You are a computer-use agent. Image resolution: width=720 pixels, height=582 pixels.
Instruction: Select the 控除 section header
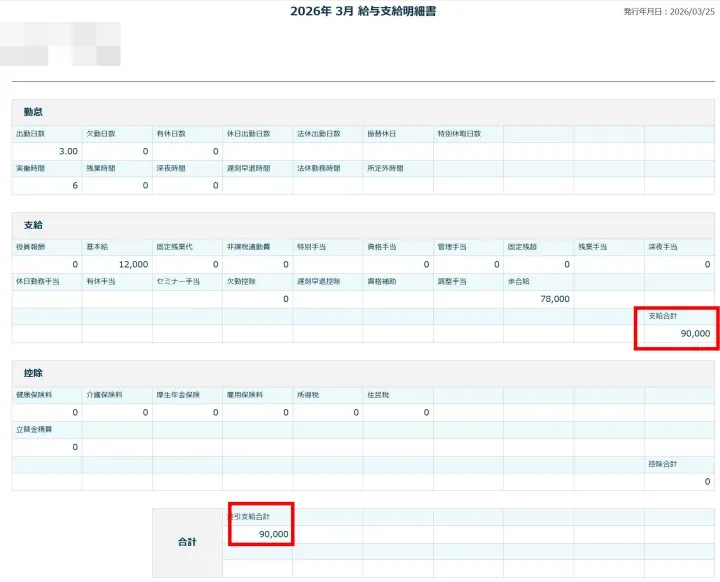(33, 373)
